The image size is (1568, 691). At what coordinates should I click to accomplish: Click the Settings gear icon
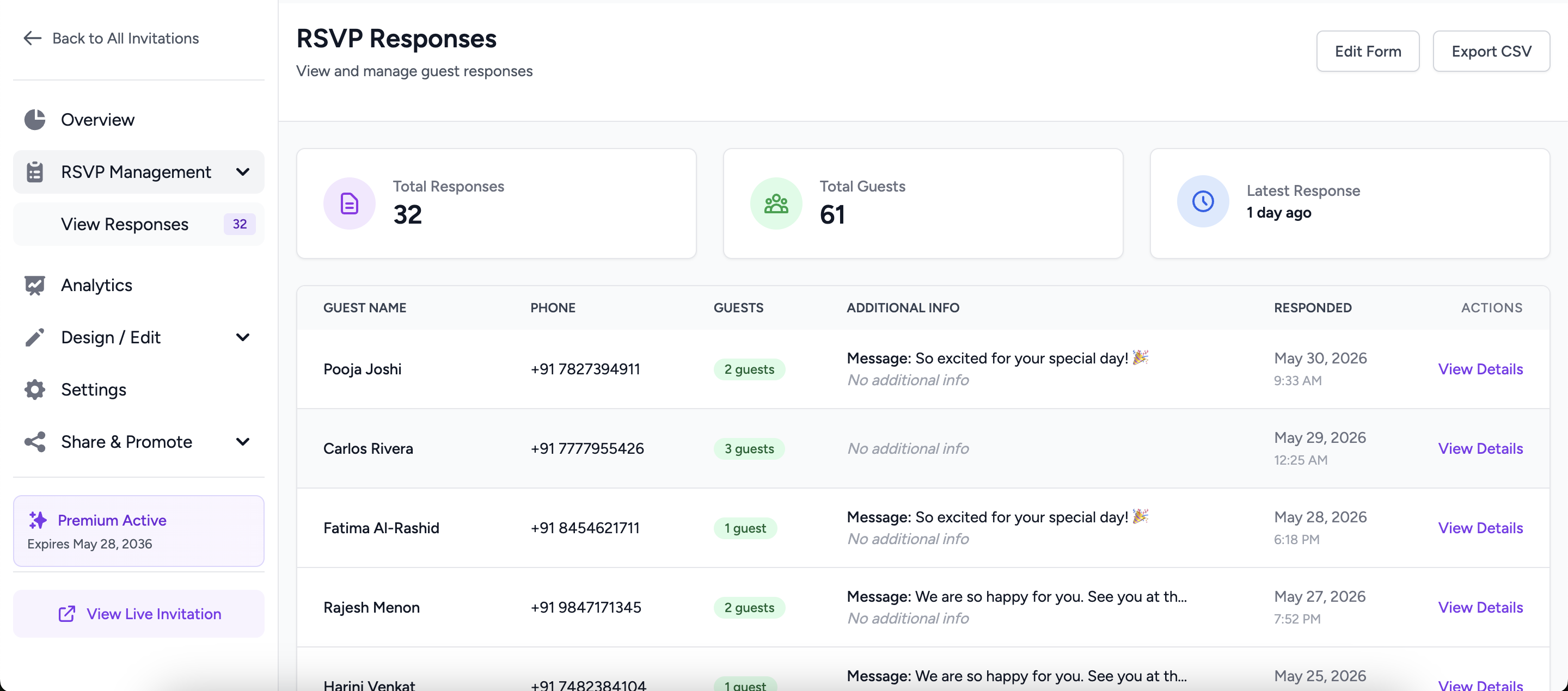coord(35,390)
